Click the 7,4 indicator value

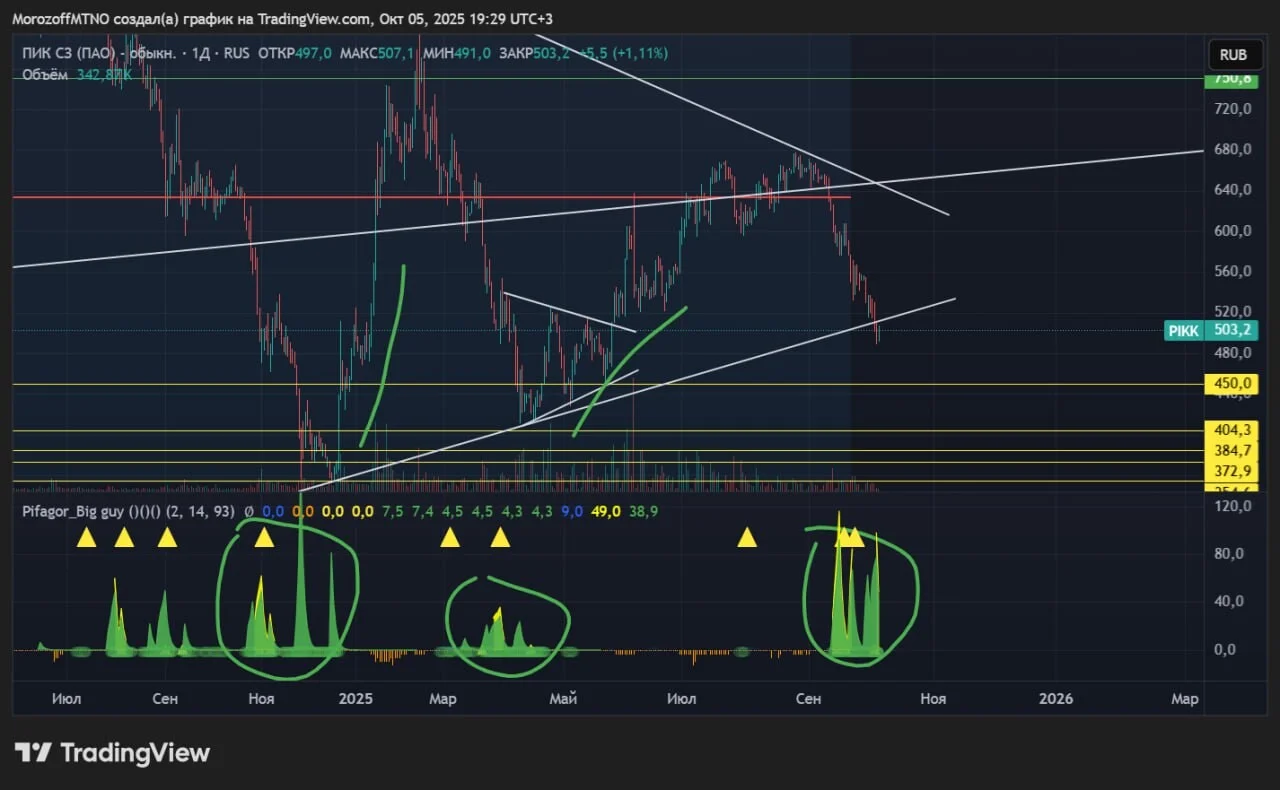coord(422,511)
